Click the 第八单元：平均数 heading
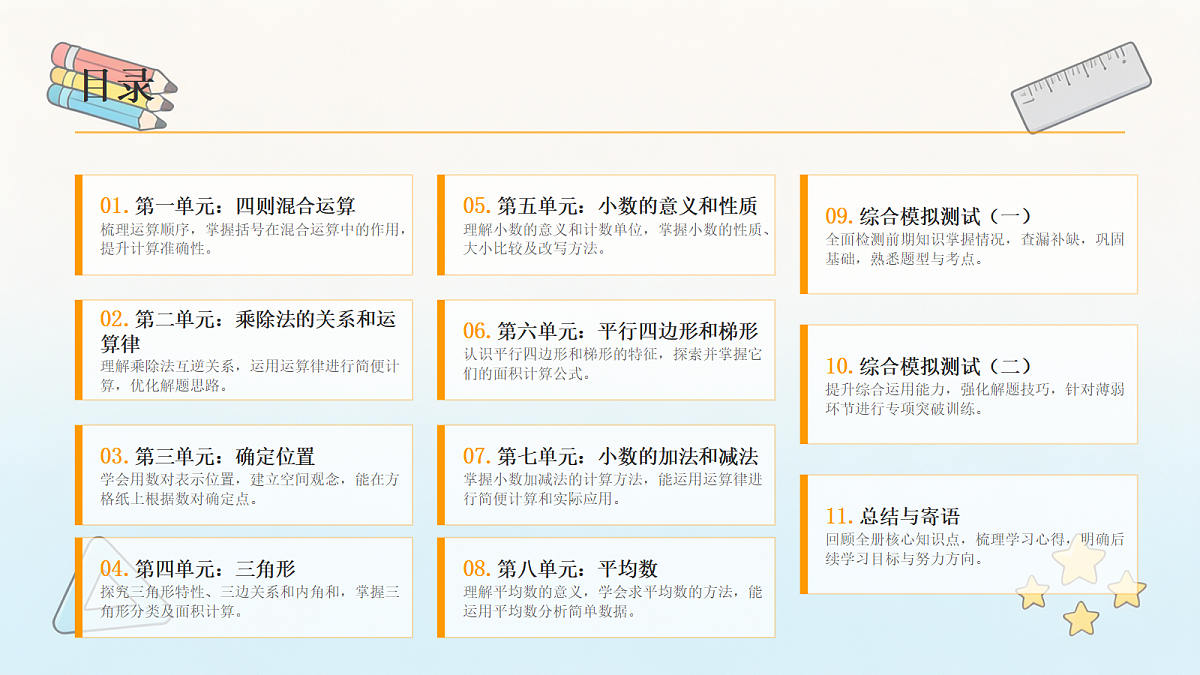Screen dimensions: 1200x675 (577, 570)
